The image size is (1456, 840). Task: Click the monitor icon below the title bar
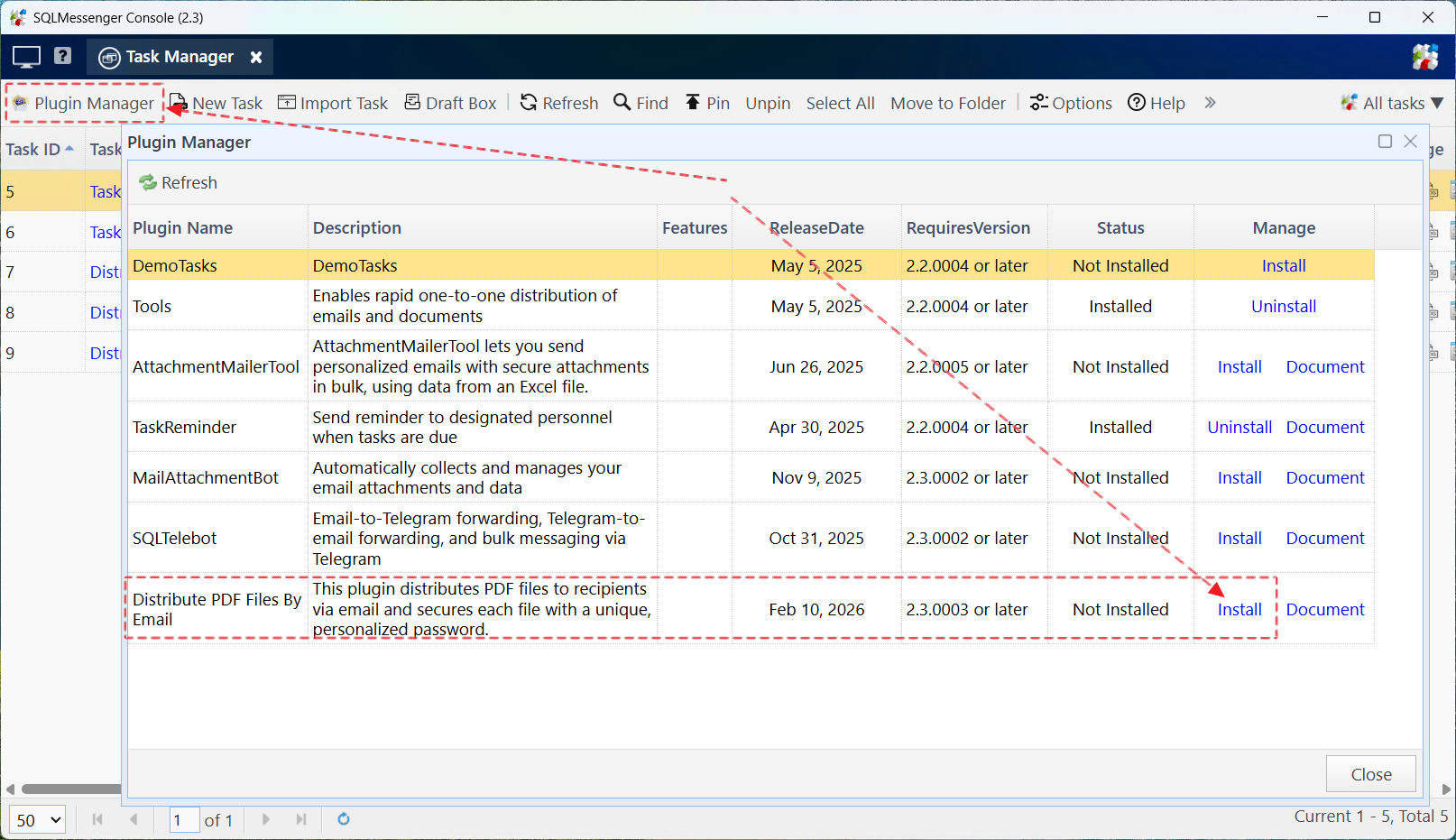pyautogui.click(x=25, y=56)
